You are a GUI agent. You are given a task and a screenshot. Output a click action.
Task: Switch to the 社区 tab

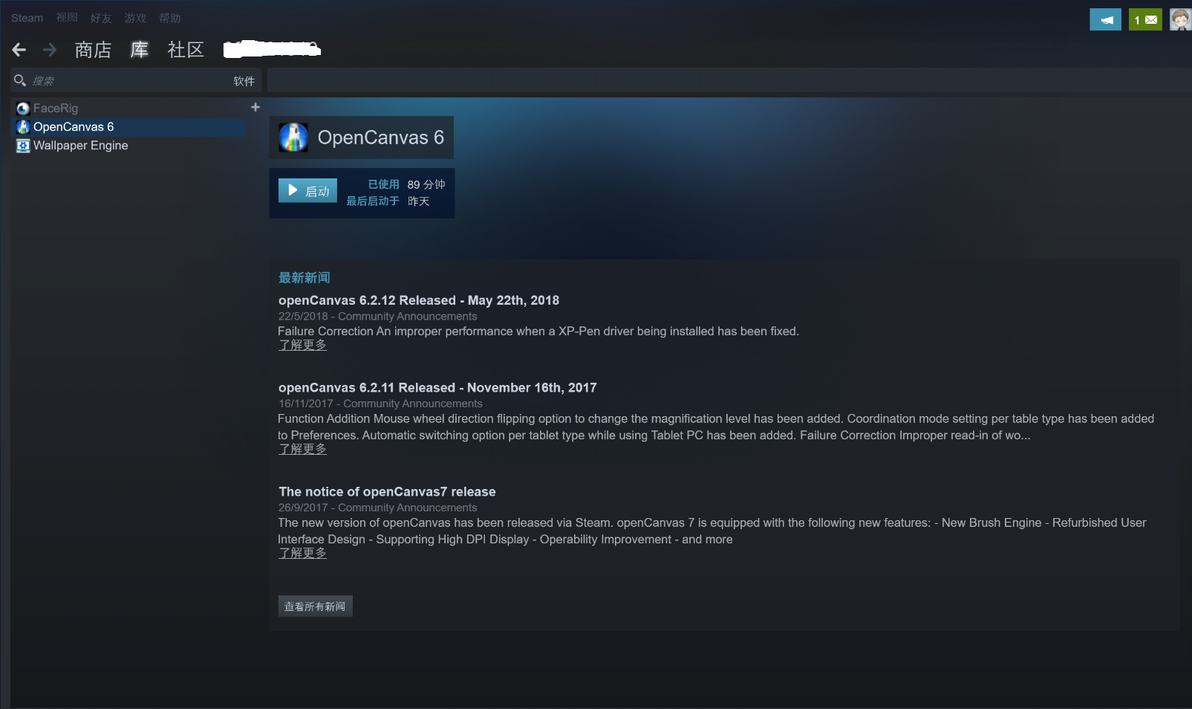click(x=186, y=50)
